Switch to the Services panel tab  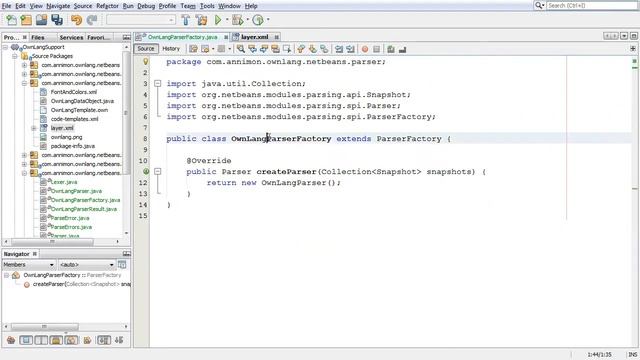click(x=71, y=37)
